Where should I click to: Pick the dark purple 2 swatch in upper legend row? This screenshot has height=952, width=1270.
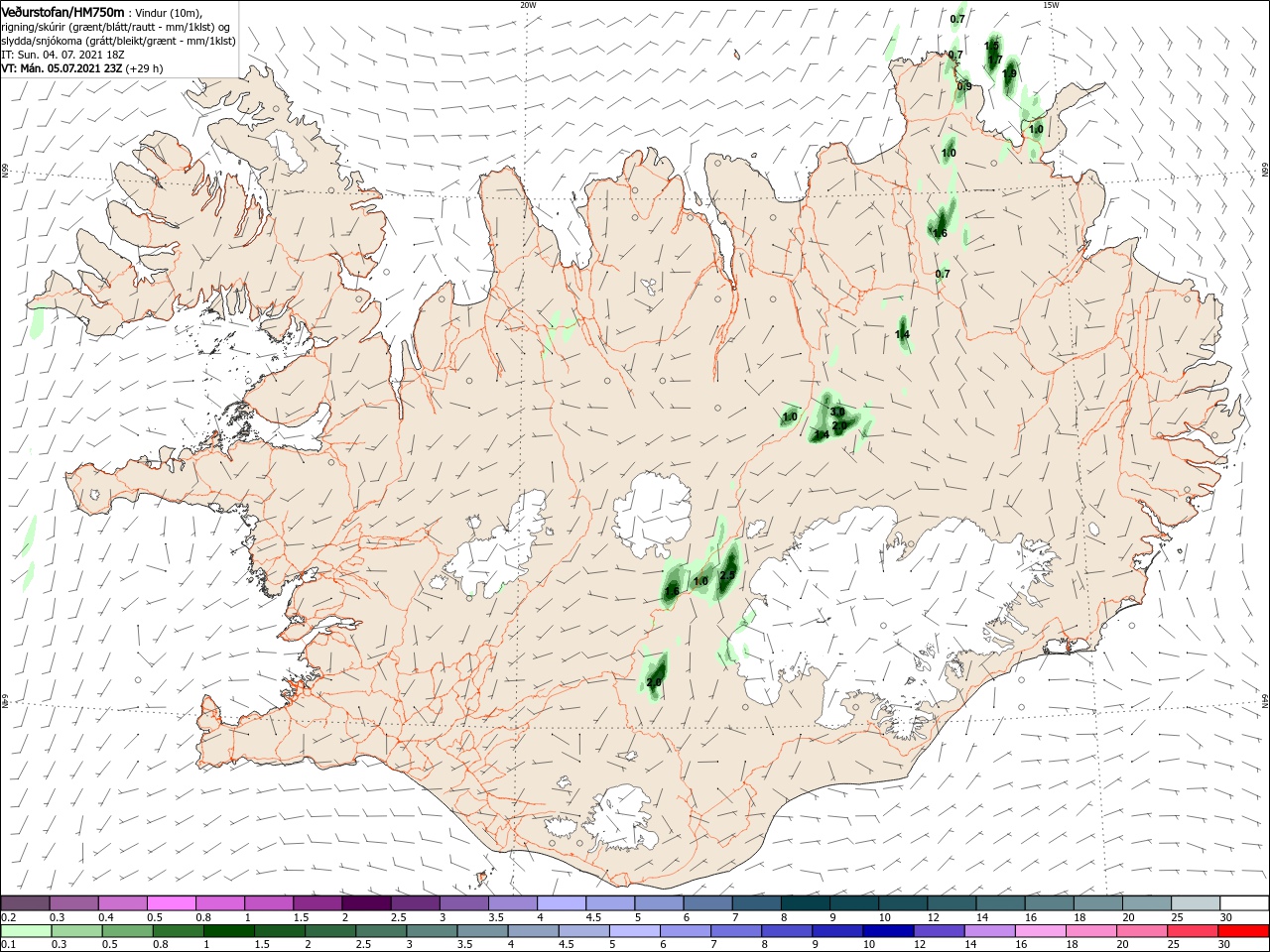click(365, 903)
